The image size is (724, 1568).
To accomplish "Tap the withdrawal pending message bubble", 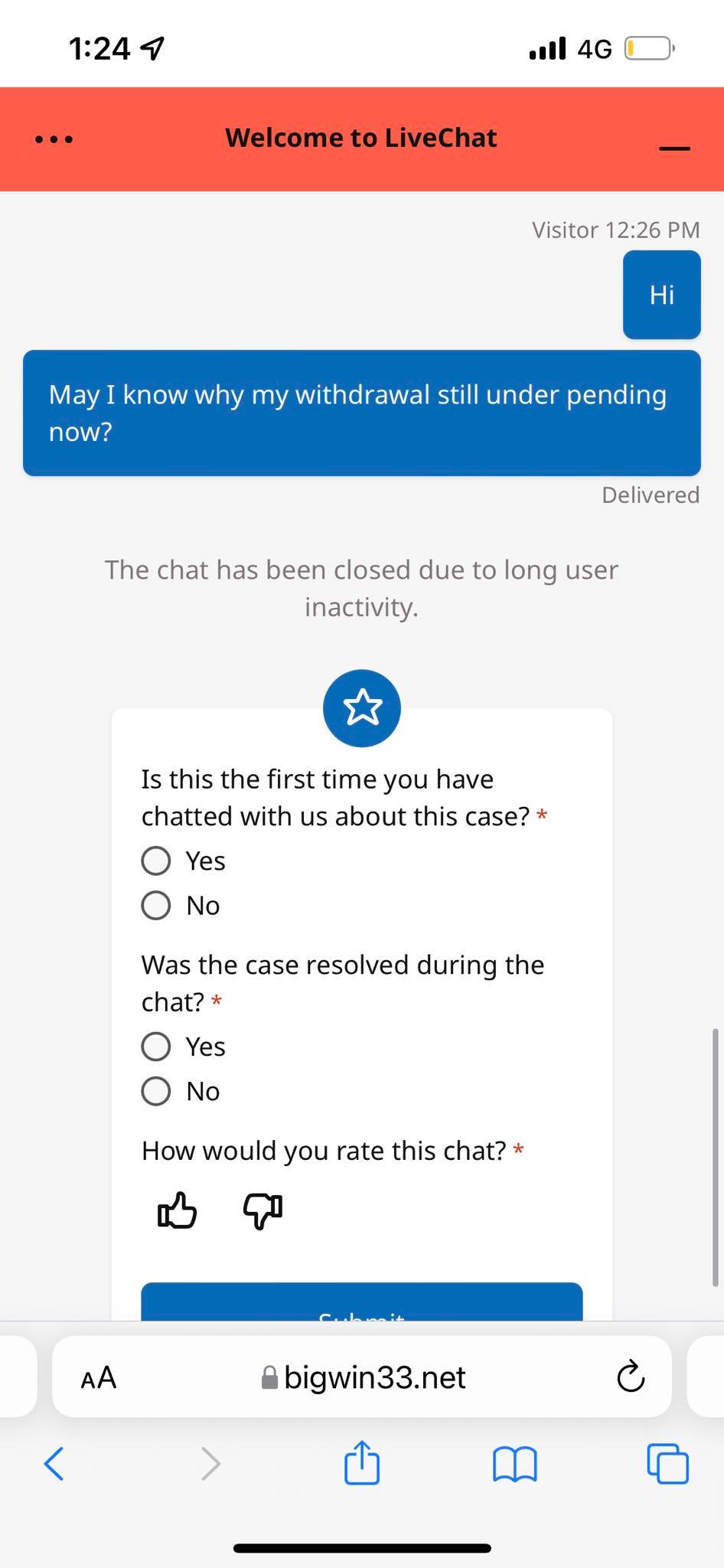I will (x=362, y=413).
